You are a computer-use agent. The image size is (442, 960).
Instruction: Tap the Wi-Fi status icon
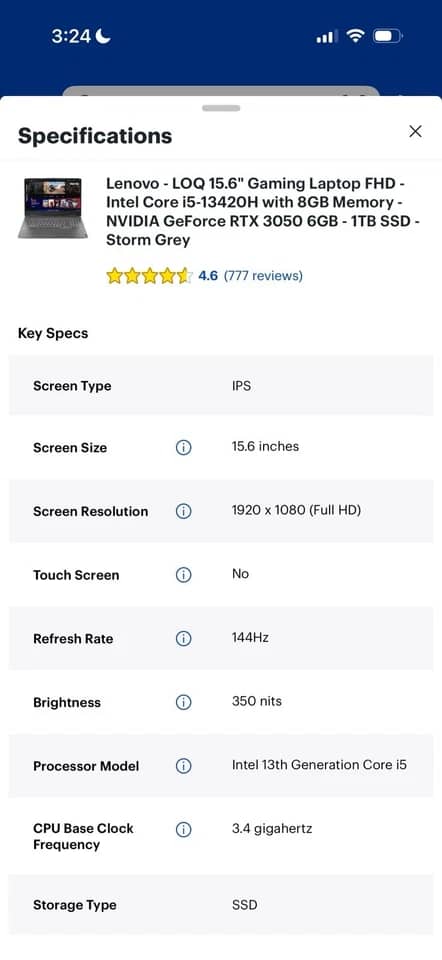(x=355, y=36)
